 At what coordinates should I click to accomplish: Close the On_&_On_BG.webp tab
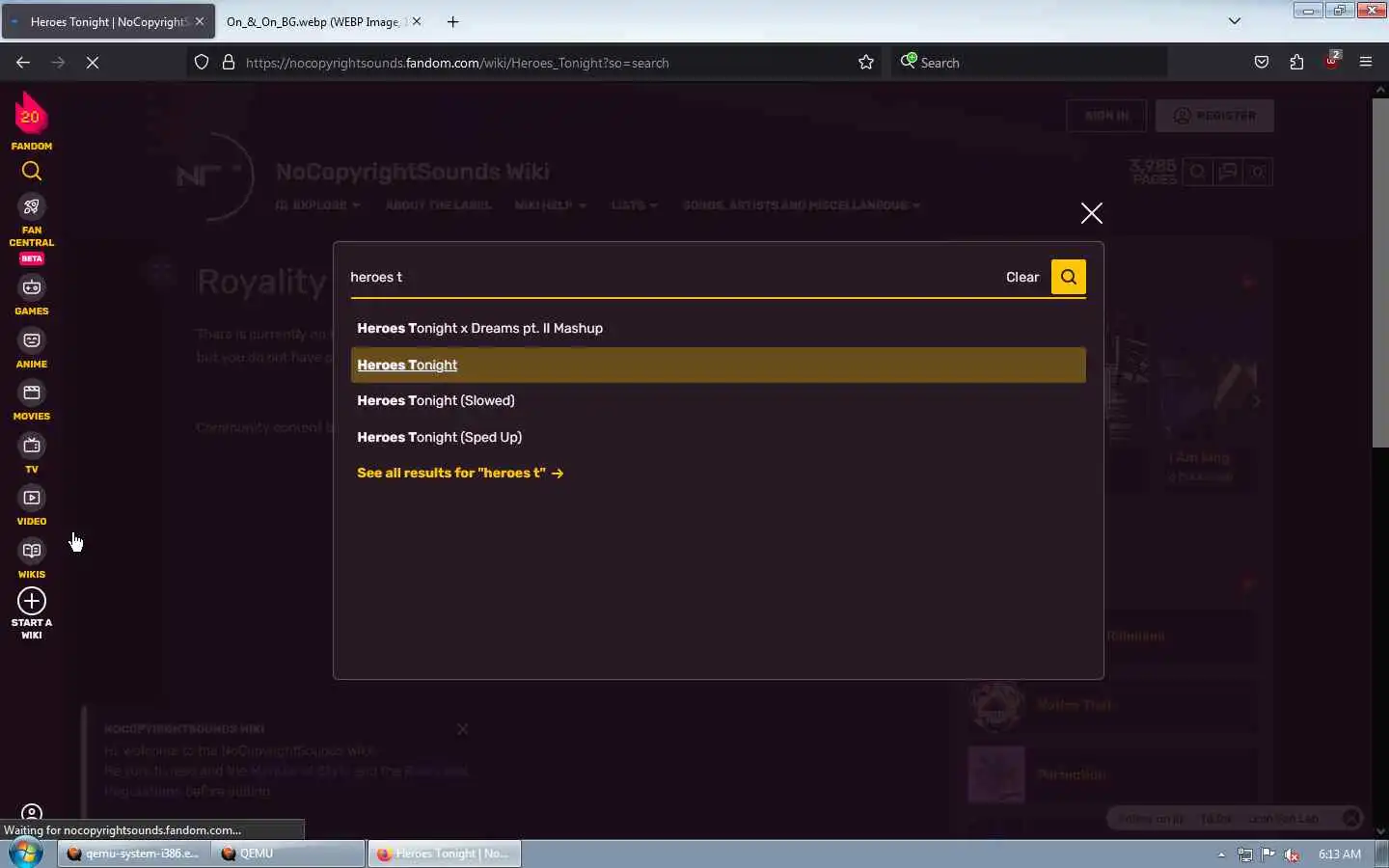(417, 21)
